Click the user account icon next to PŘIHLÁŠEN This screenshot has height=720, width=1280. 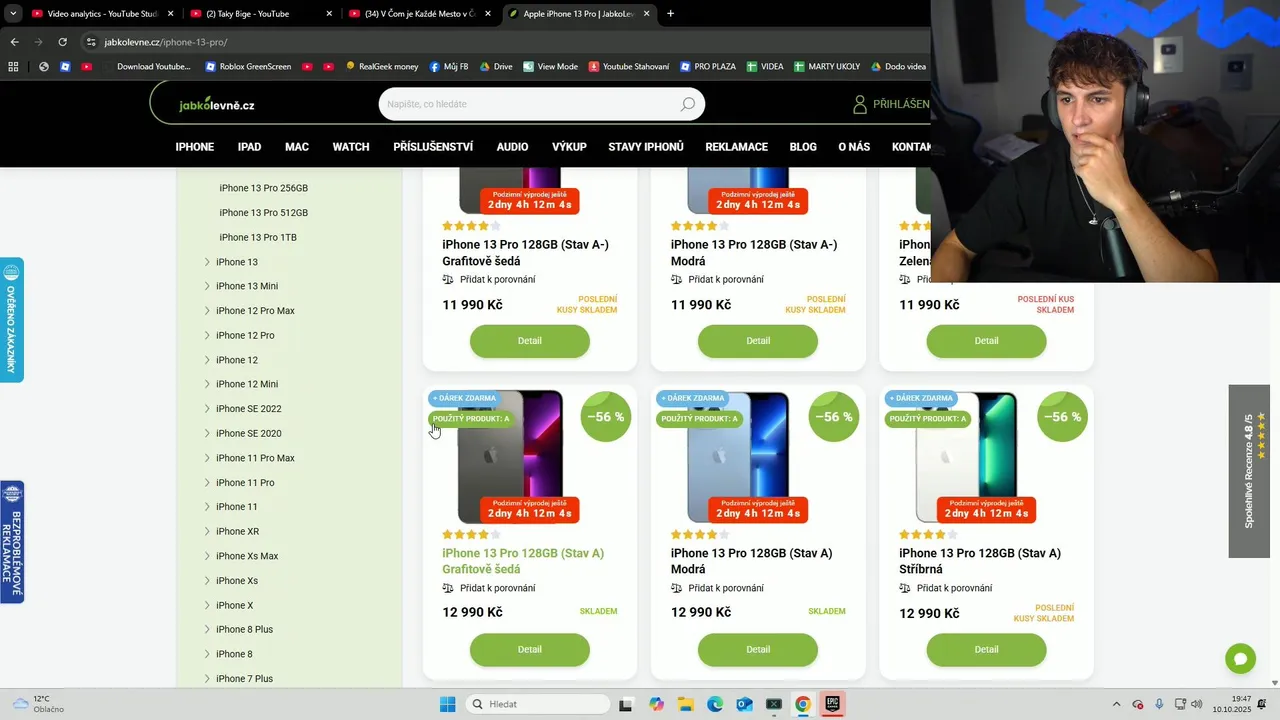tap(859, 104)
